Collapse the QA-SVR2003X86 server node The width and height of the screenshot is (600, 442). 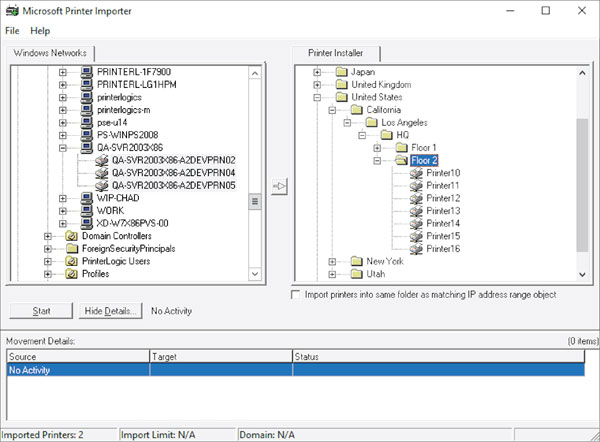pyautogui.click(x=62, y=147)
